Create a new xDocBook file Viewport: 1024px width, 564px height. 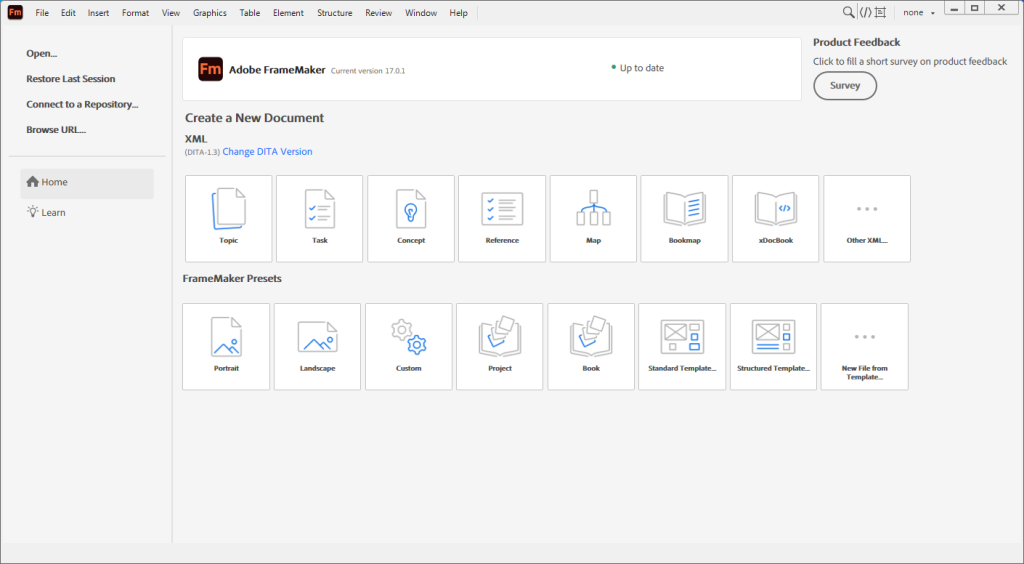tap(775, 218)
